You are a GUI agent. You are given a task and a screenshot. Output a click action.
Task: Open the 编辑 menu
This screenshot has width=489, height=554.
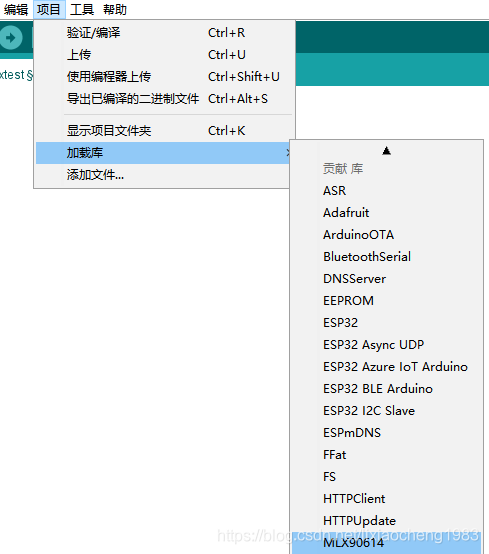tap(16, 10)
